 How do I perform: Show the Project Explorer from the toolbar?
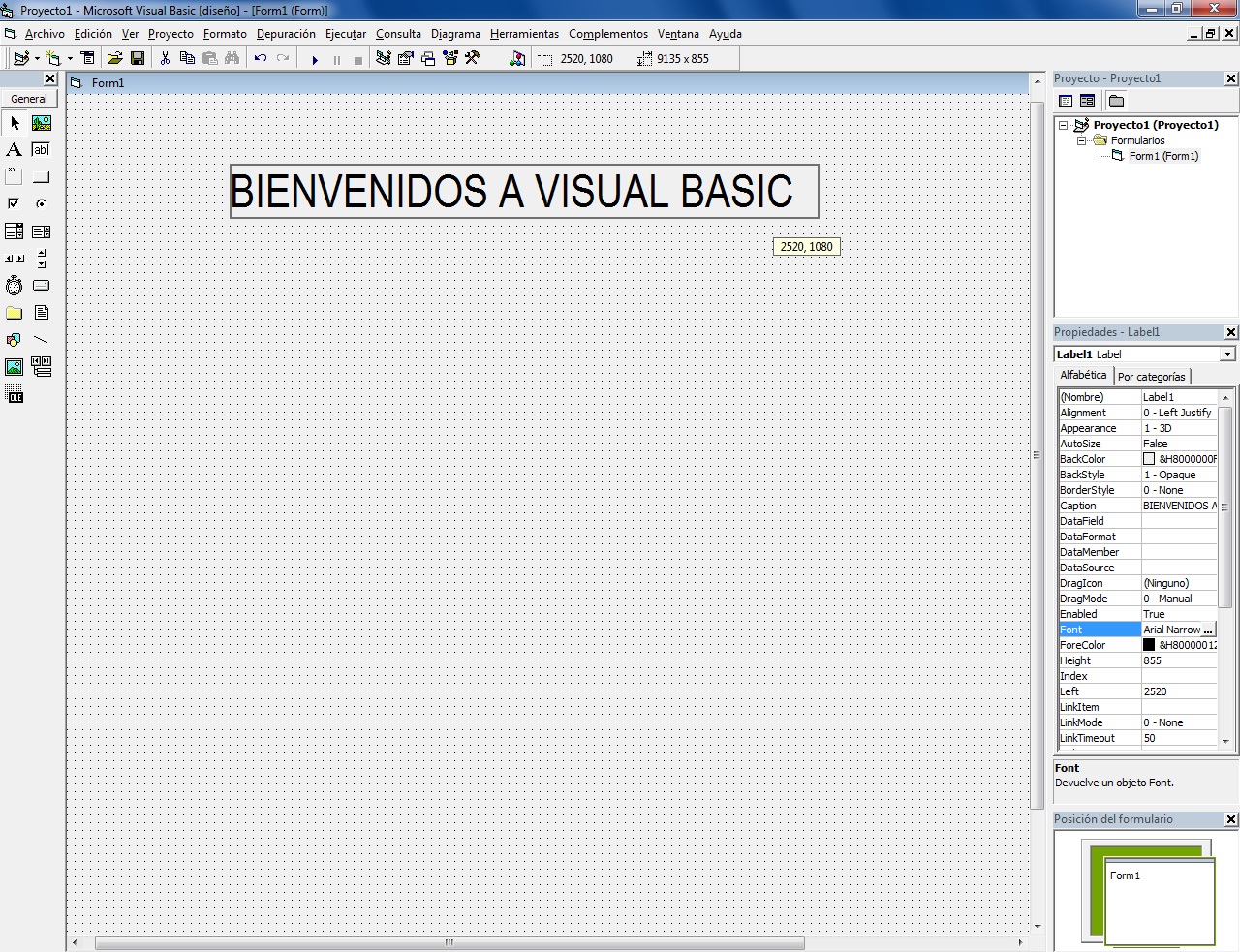pos(384,59)
